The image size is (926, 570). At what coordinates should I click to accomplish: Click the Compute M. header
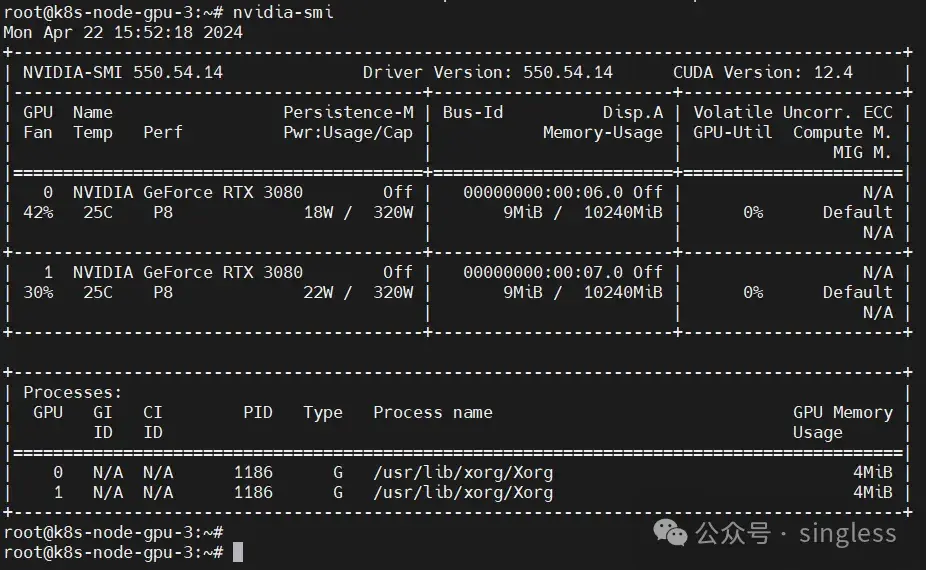click(842, 132)
